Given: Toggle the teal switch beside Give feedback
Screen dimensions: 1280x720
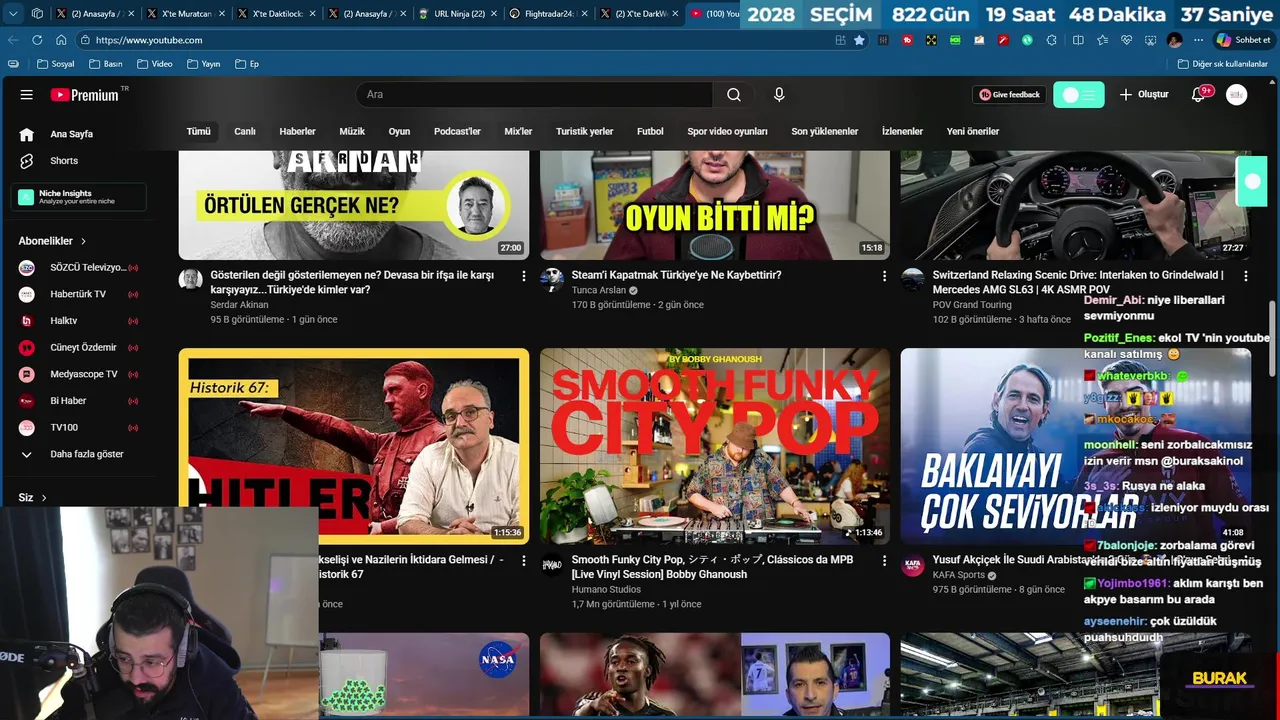Looking at the screenshot, I should click(1079, 95).
